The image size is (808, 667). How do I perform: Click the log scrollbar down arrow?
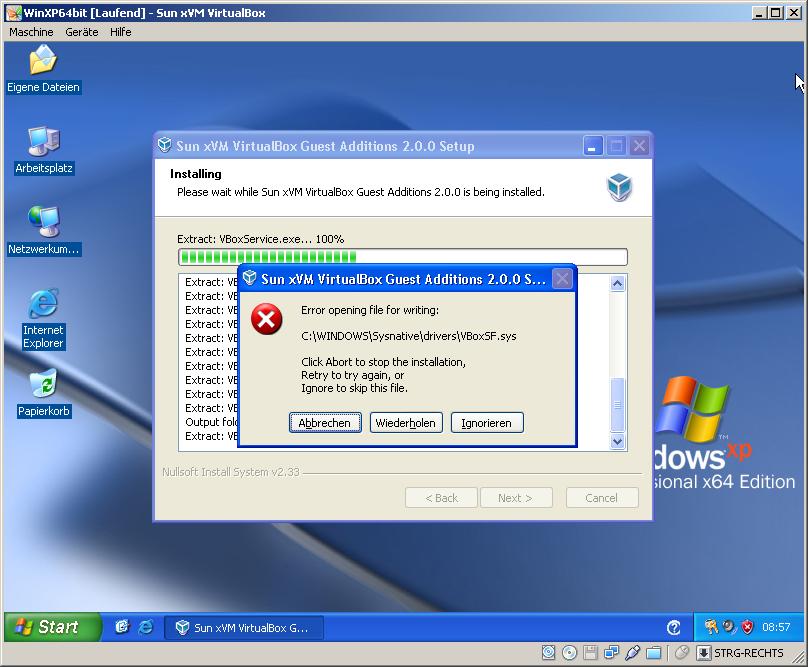tap(617, 441)
